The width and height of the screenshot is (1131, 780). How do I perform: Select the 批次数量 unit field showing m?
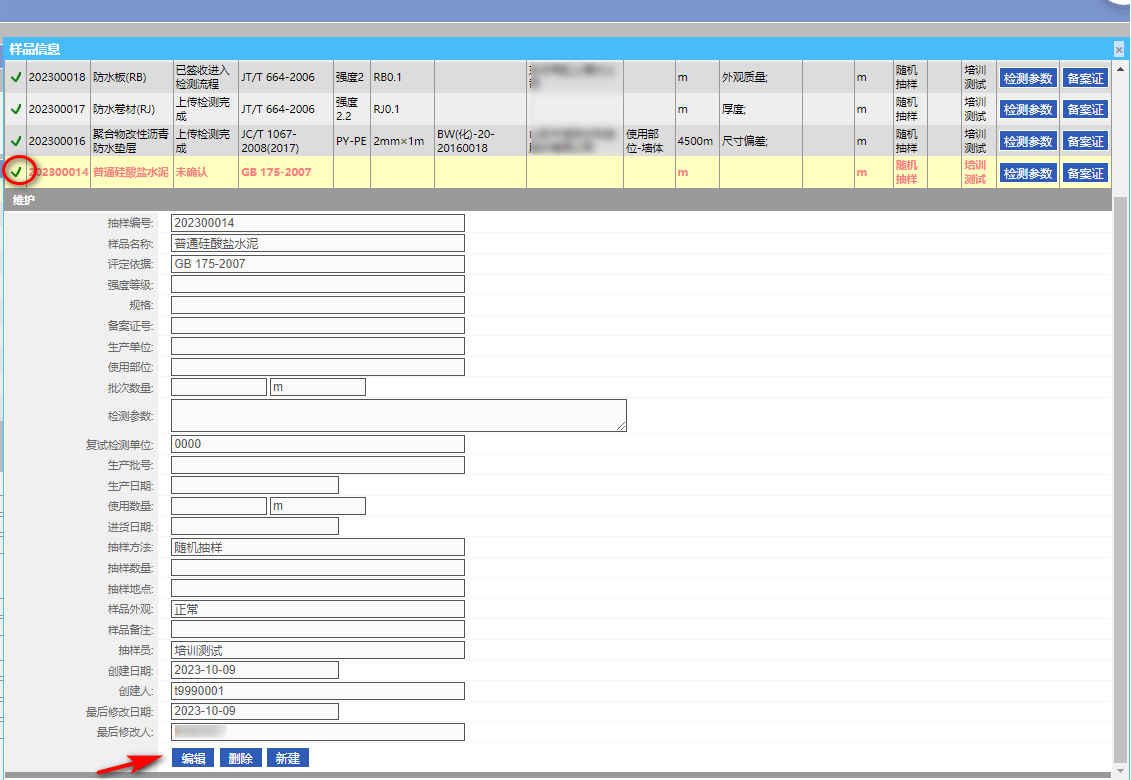317,387
